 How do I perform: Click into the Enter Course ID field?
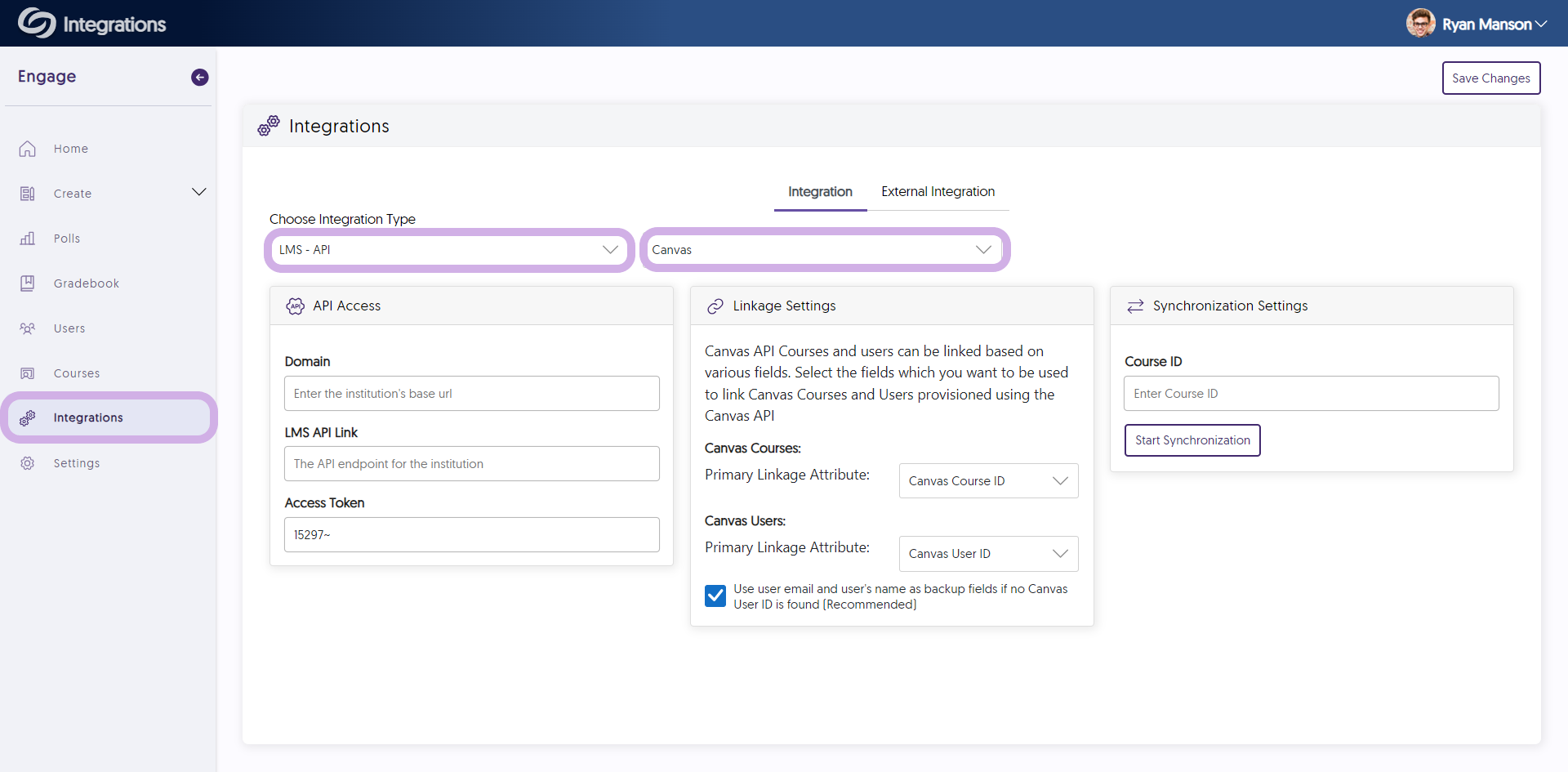1312,394
